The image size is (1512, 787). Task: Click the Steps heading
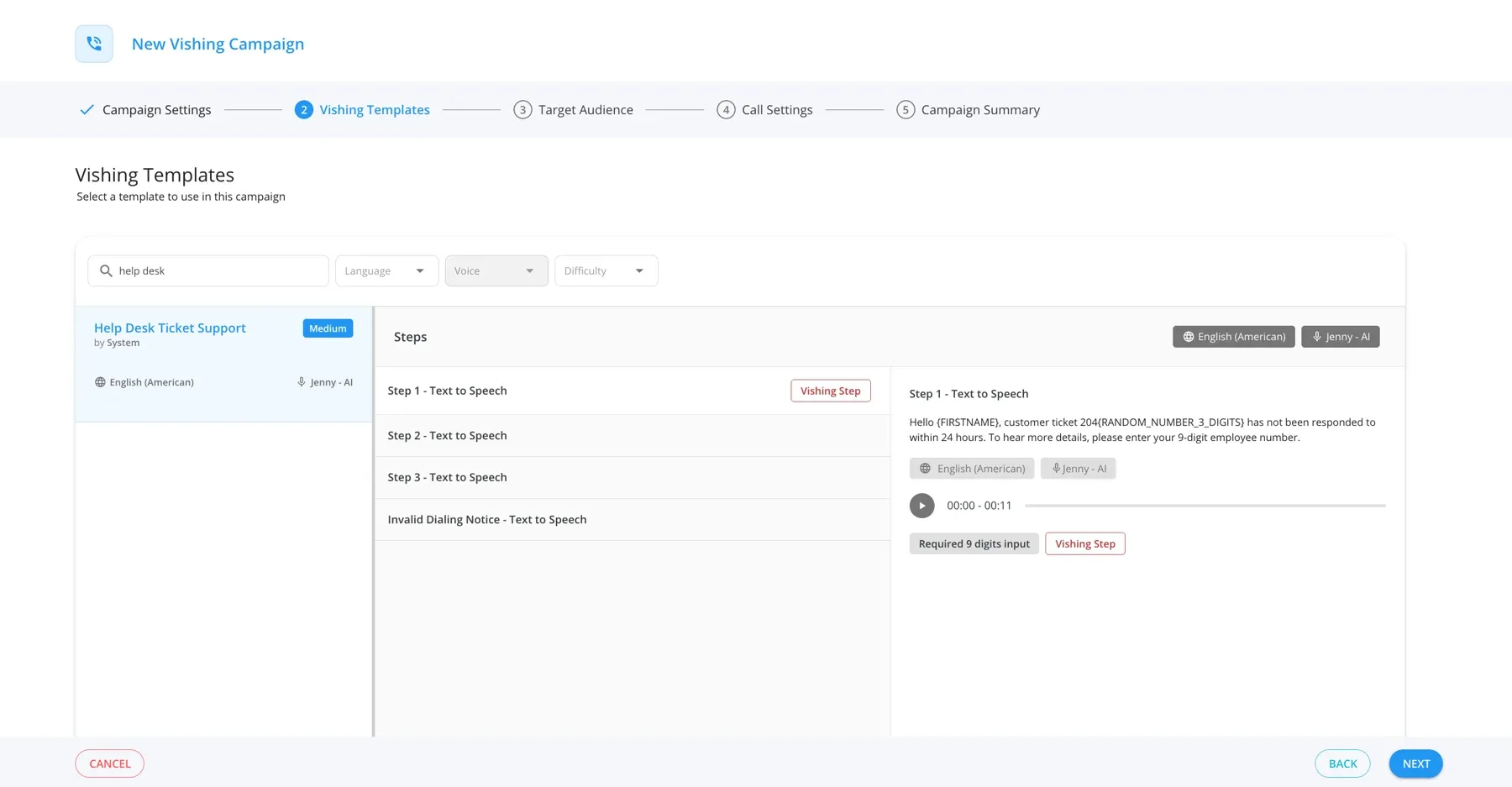pos(410,337)
